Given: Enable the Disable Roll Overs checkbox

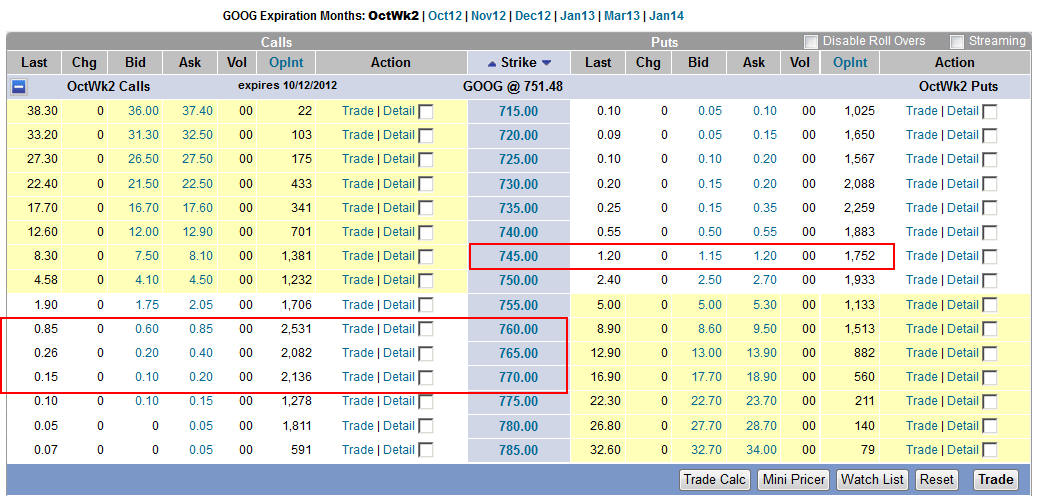Looking at the screenshot, I should tap(811, 42).
